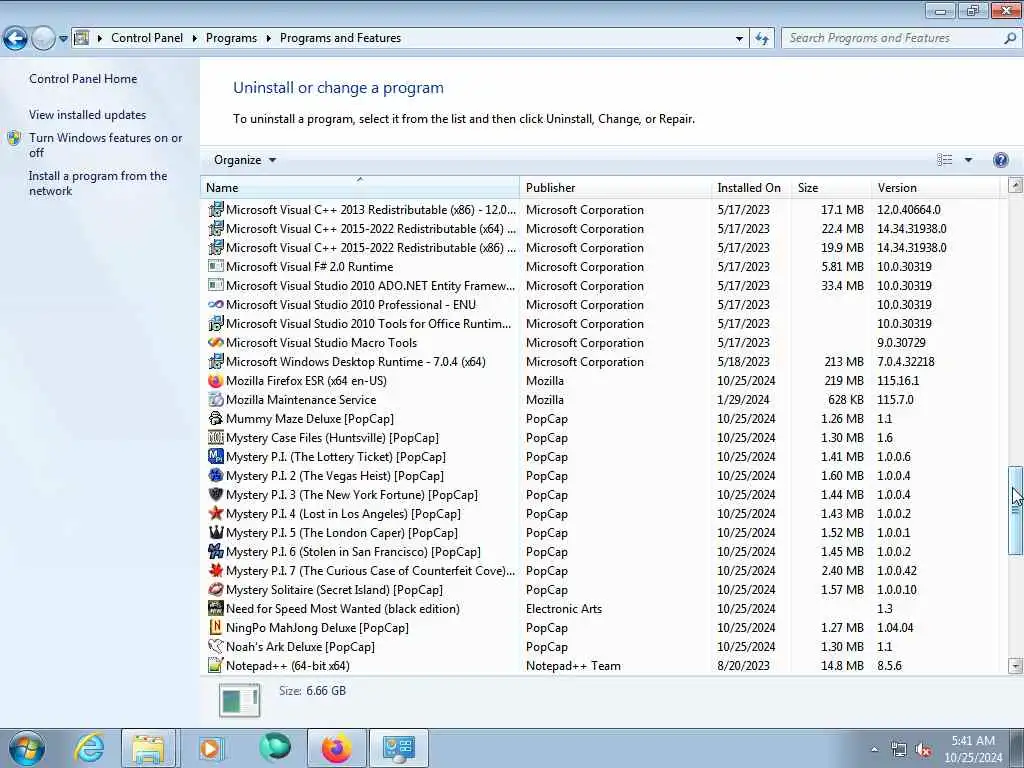Click the NingPo MahJong Deluxe icon

coord(216,627)
